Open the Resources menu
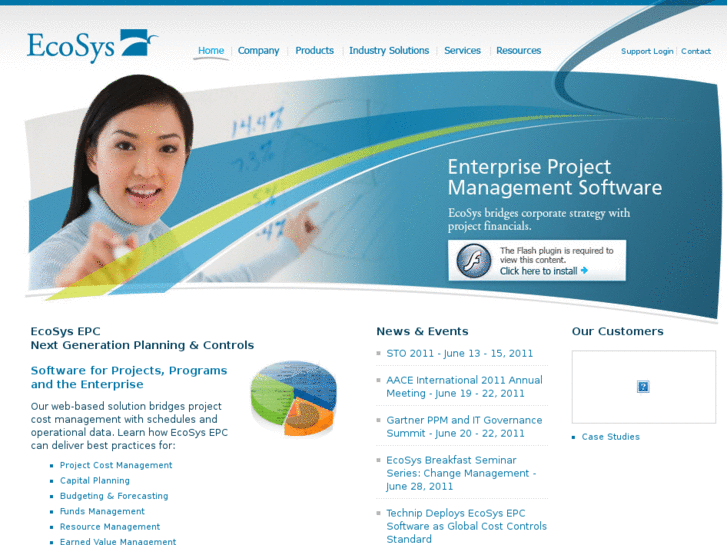 (x=518, y=51)
